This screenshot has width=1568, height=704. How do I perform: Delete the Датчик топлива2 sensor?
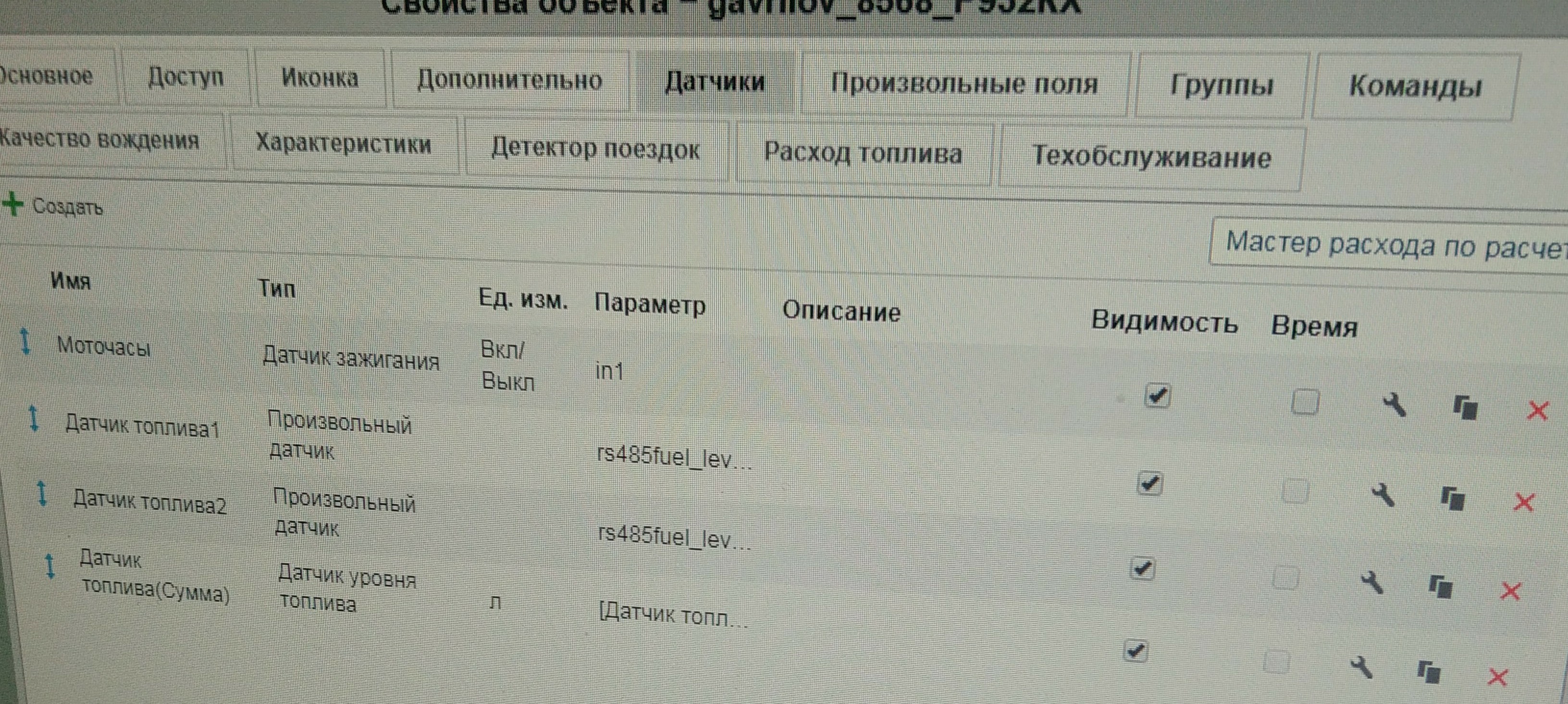(x=1510, y=591)
